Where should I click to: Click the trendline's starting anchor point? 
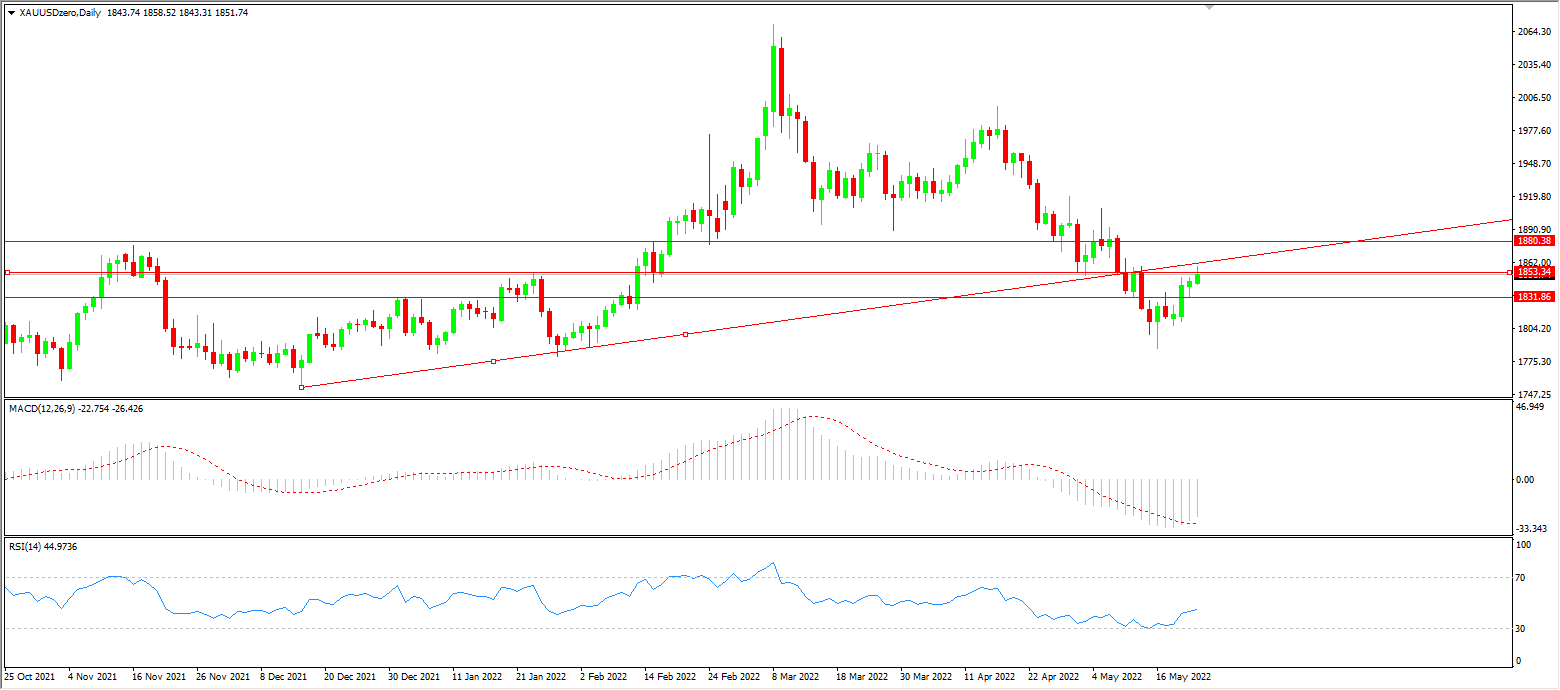tap(301, 387)
